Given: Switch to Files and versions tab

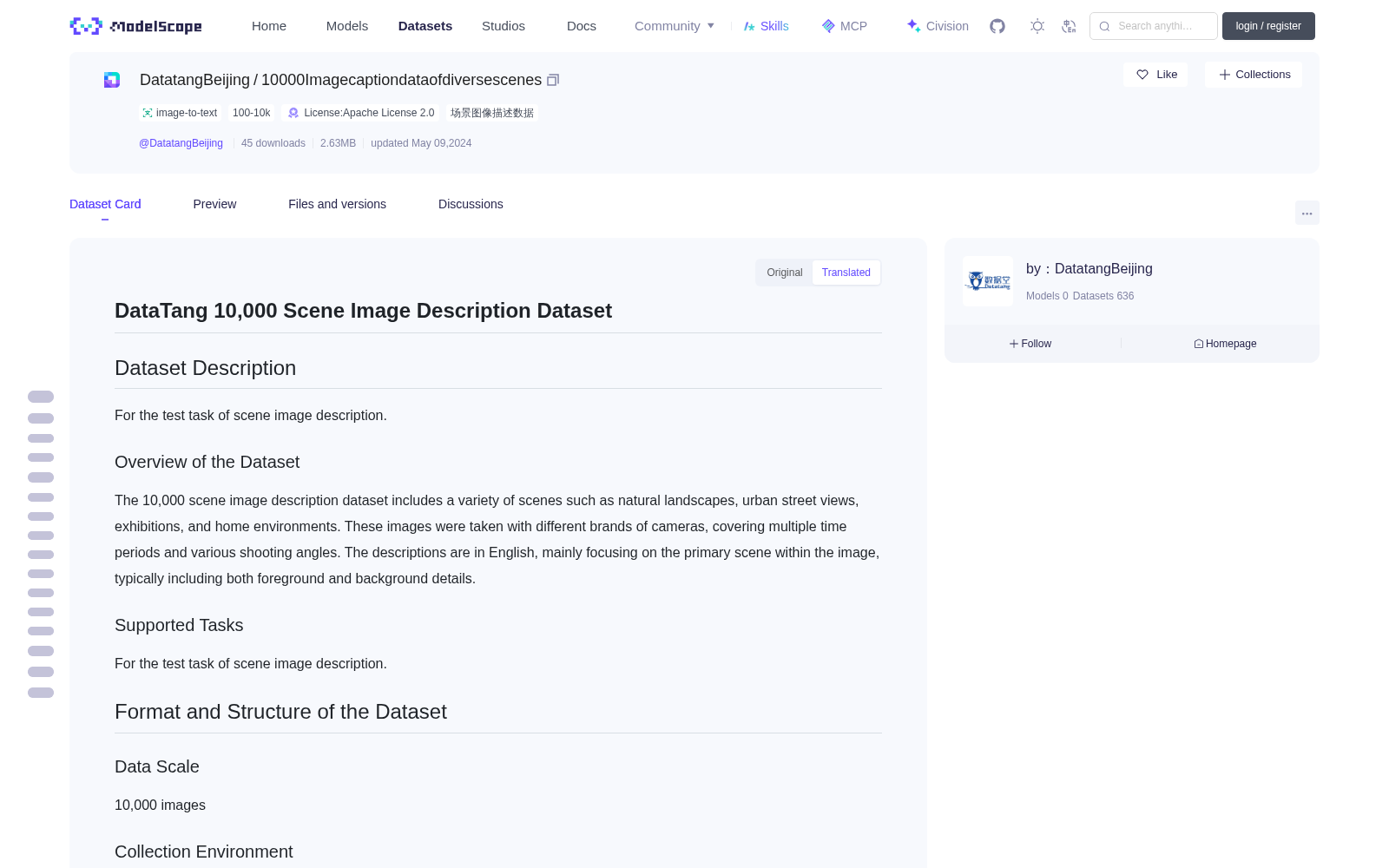Looking at the screenshot, I should point(337,204).
